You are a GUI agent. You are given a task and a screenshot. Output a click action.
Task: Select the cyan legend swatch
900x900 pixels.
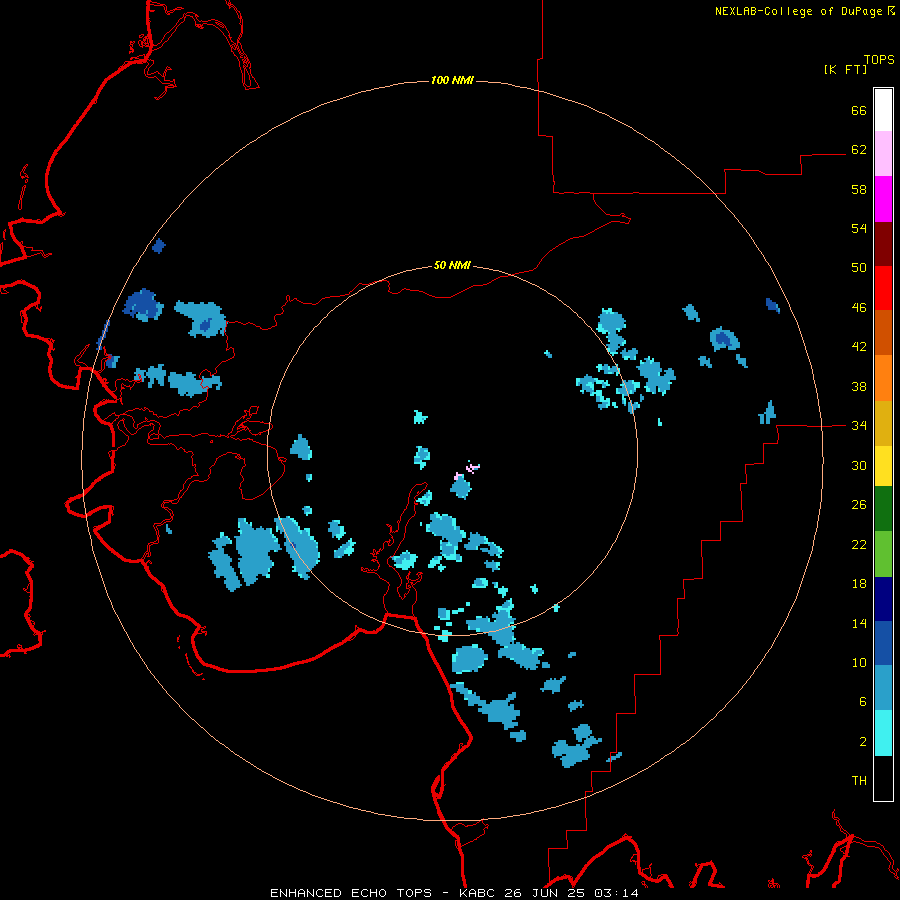point(883,733)
